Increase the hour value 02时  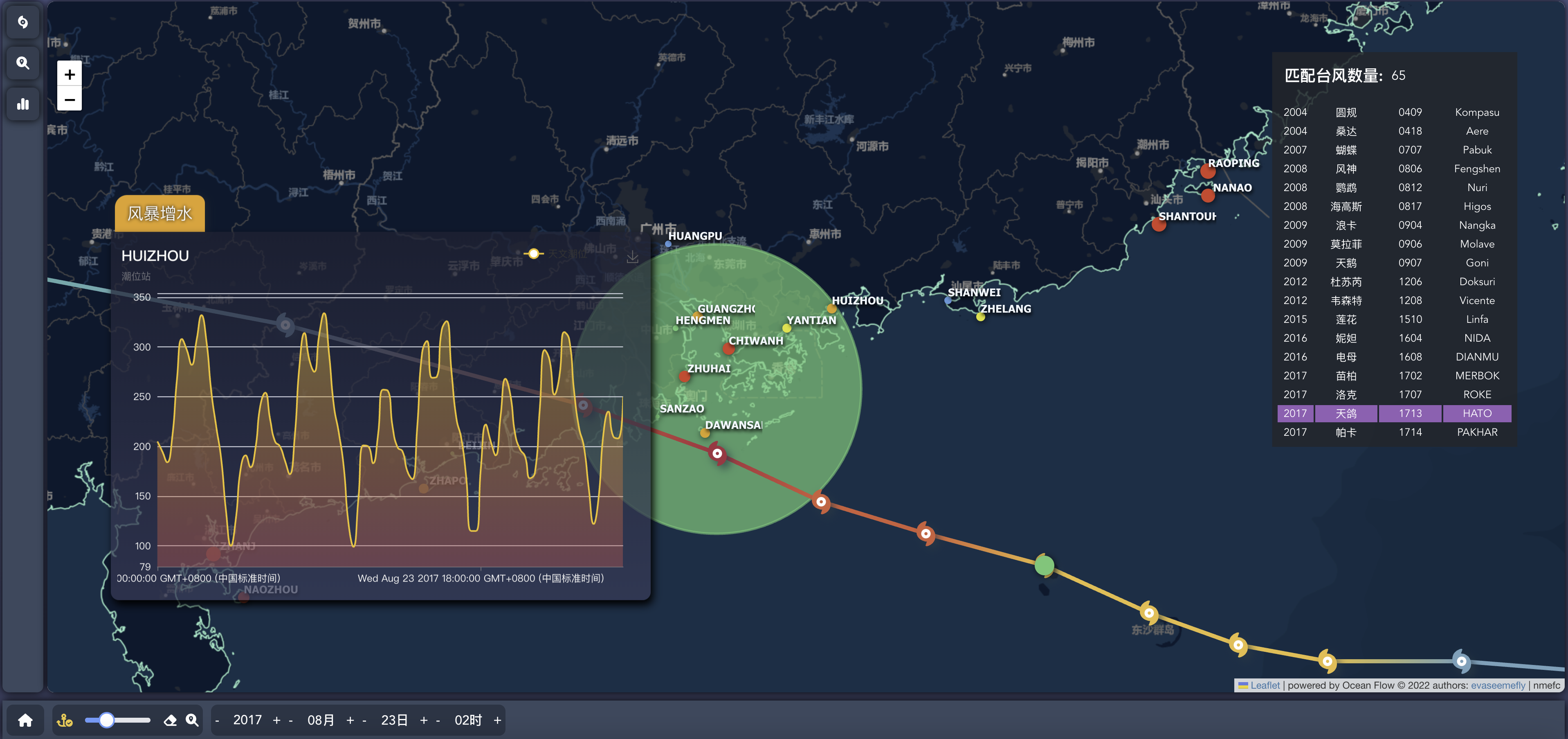pyautogui.click(x=497, y=720)
